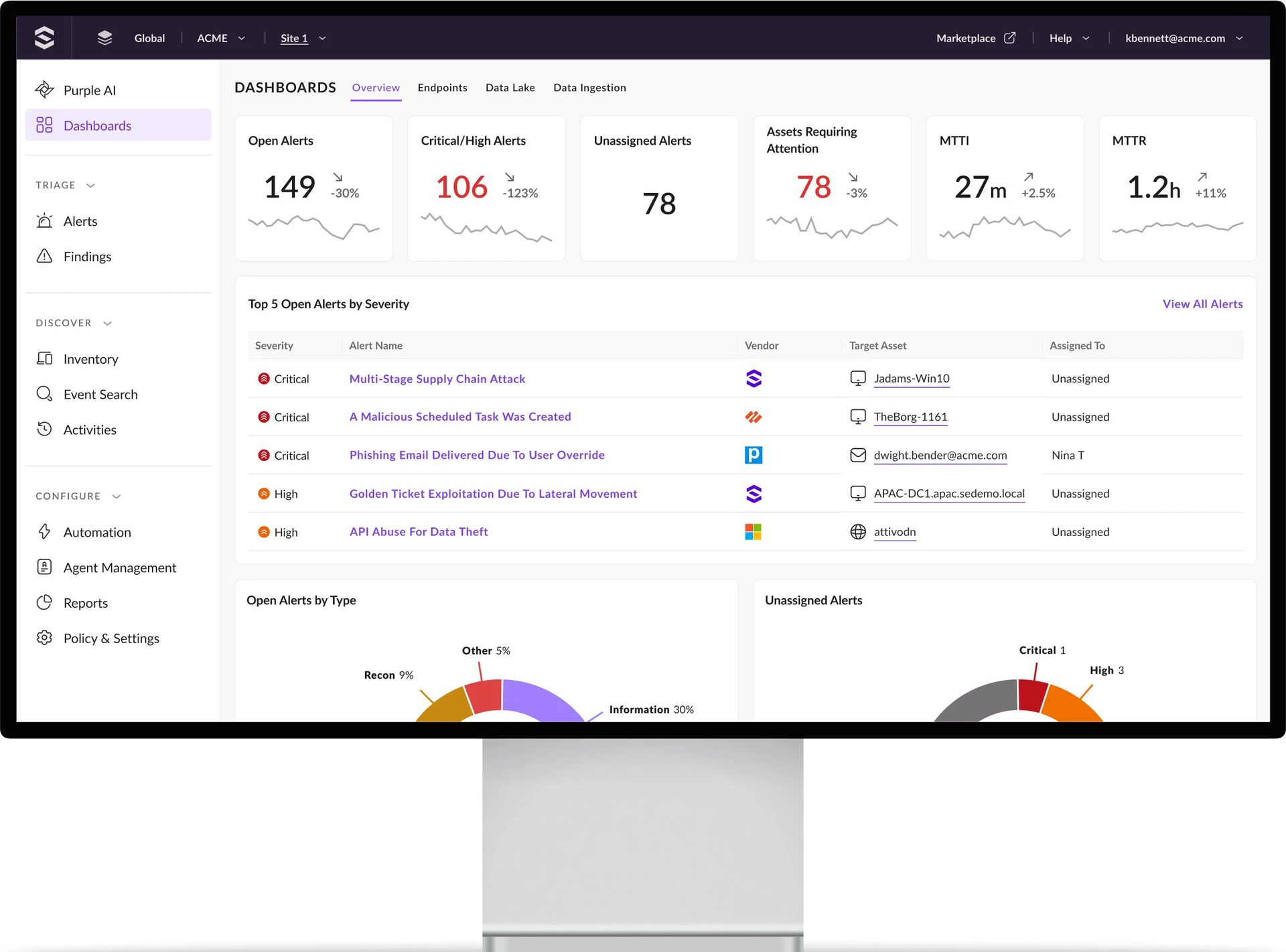1286x952 pixels.
Task: Click the Marketplace external link icon
Action: (1009, 38)
